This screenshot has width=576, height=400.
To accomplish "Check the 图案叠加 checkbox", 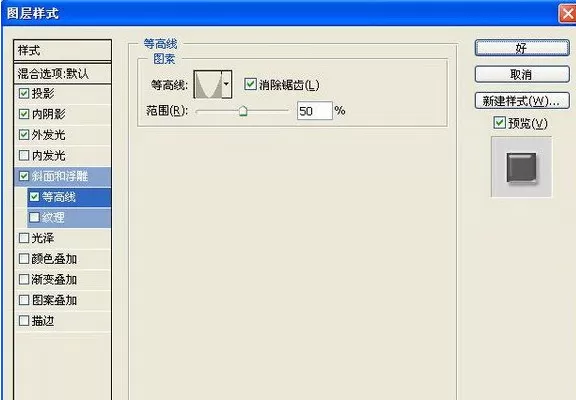I will 24,300.
